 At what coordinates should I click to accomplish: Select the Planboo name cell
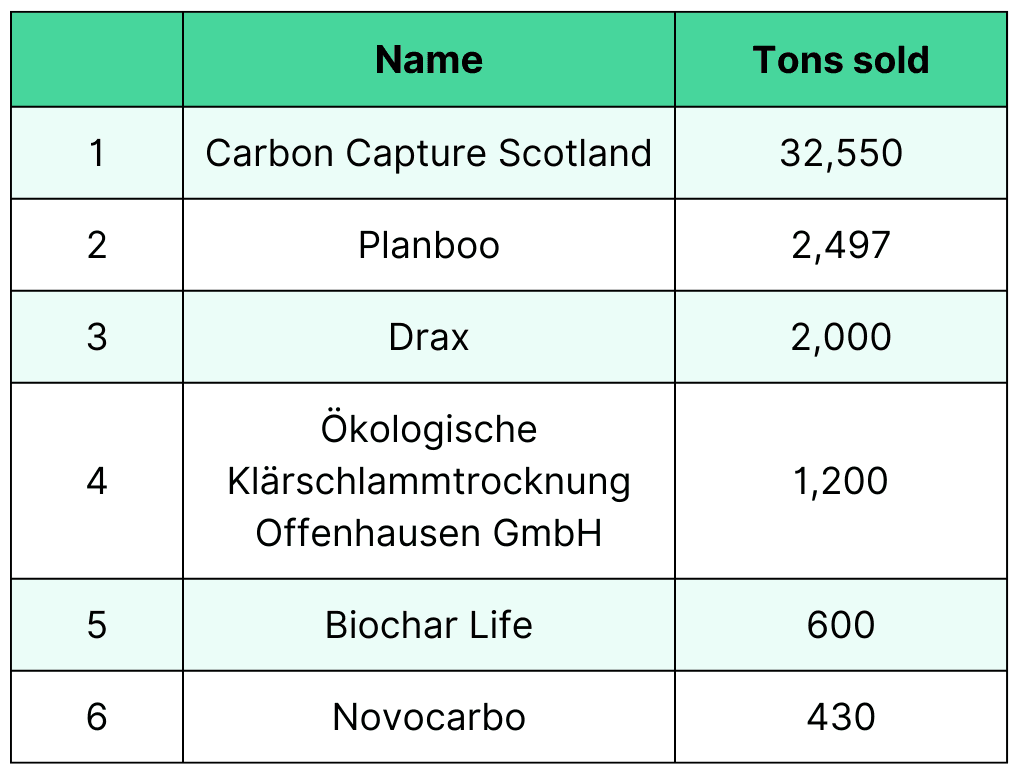429,245
